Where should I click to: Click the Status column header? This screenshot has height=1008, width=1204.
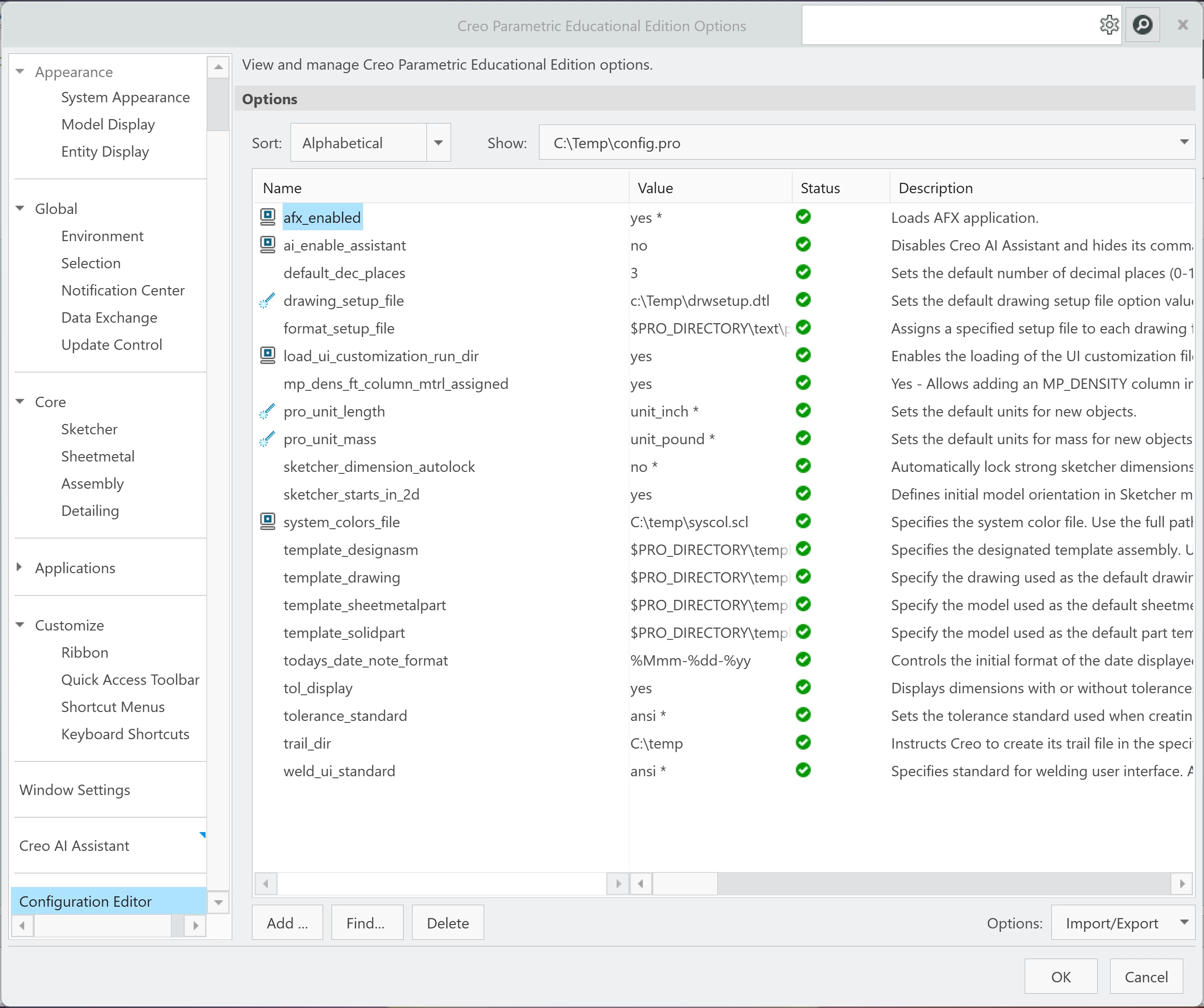(840, 187)
